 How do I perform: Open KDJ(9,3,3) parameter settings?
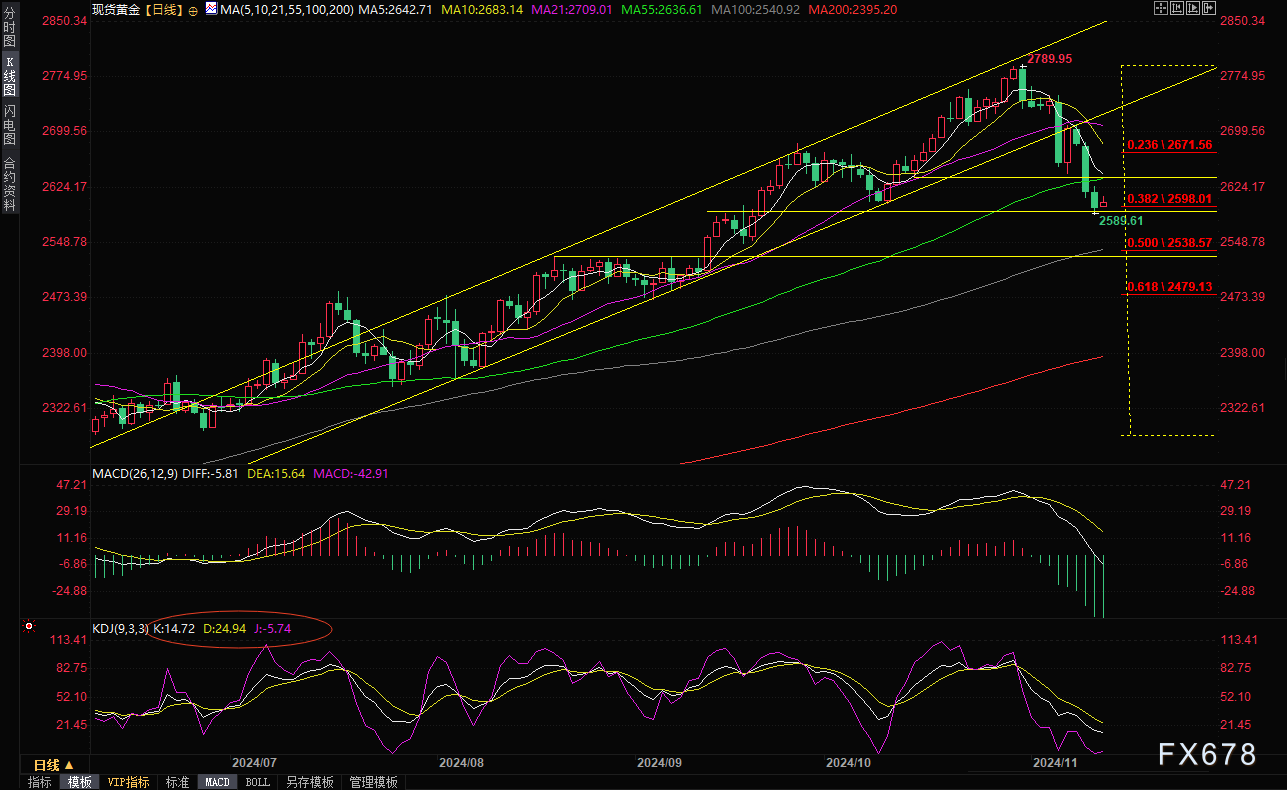pos(120,629)
